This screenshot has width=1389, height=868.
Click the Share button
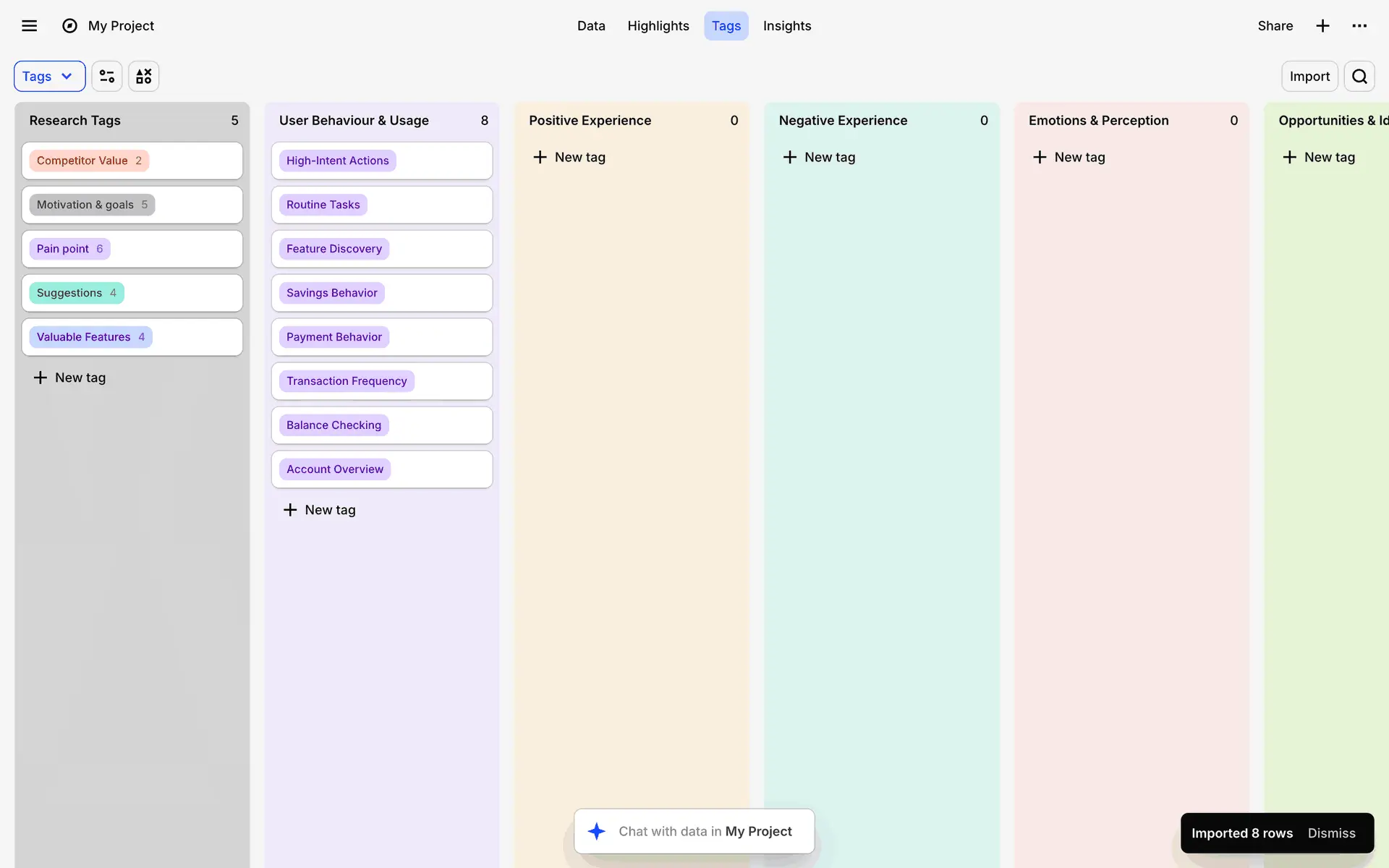pos(1275,26)
